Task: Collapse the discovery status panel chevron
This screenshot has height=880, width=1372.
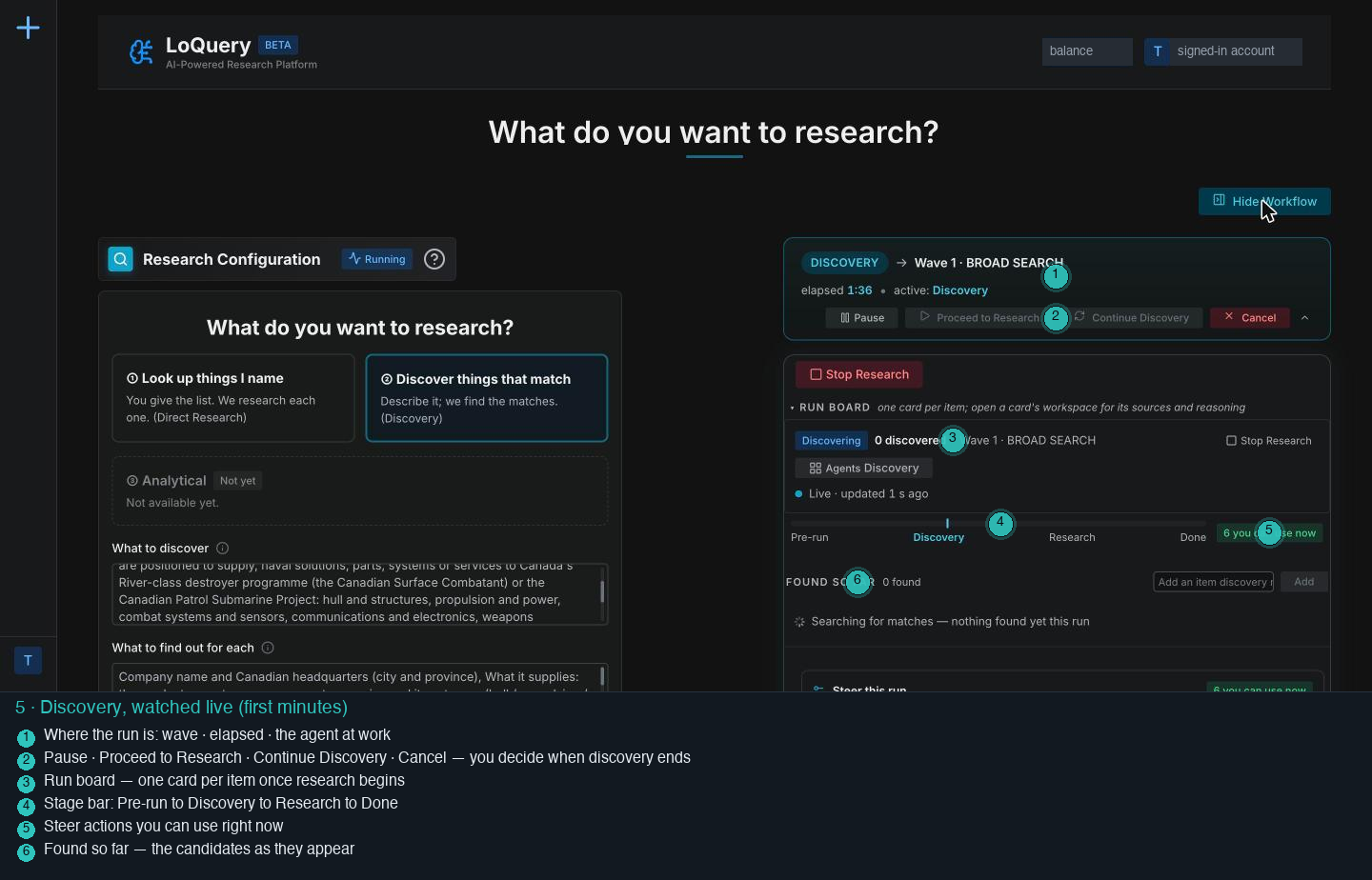Action: coord(1305,318)
